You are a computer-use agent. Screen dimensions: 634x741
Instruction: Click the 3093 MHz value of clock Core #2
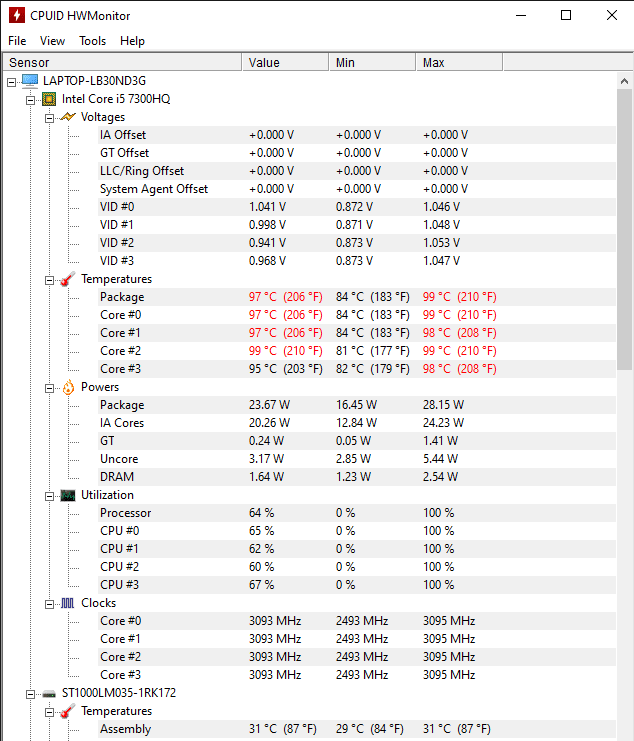(x=275, y=657)
